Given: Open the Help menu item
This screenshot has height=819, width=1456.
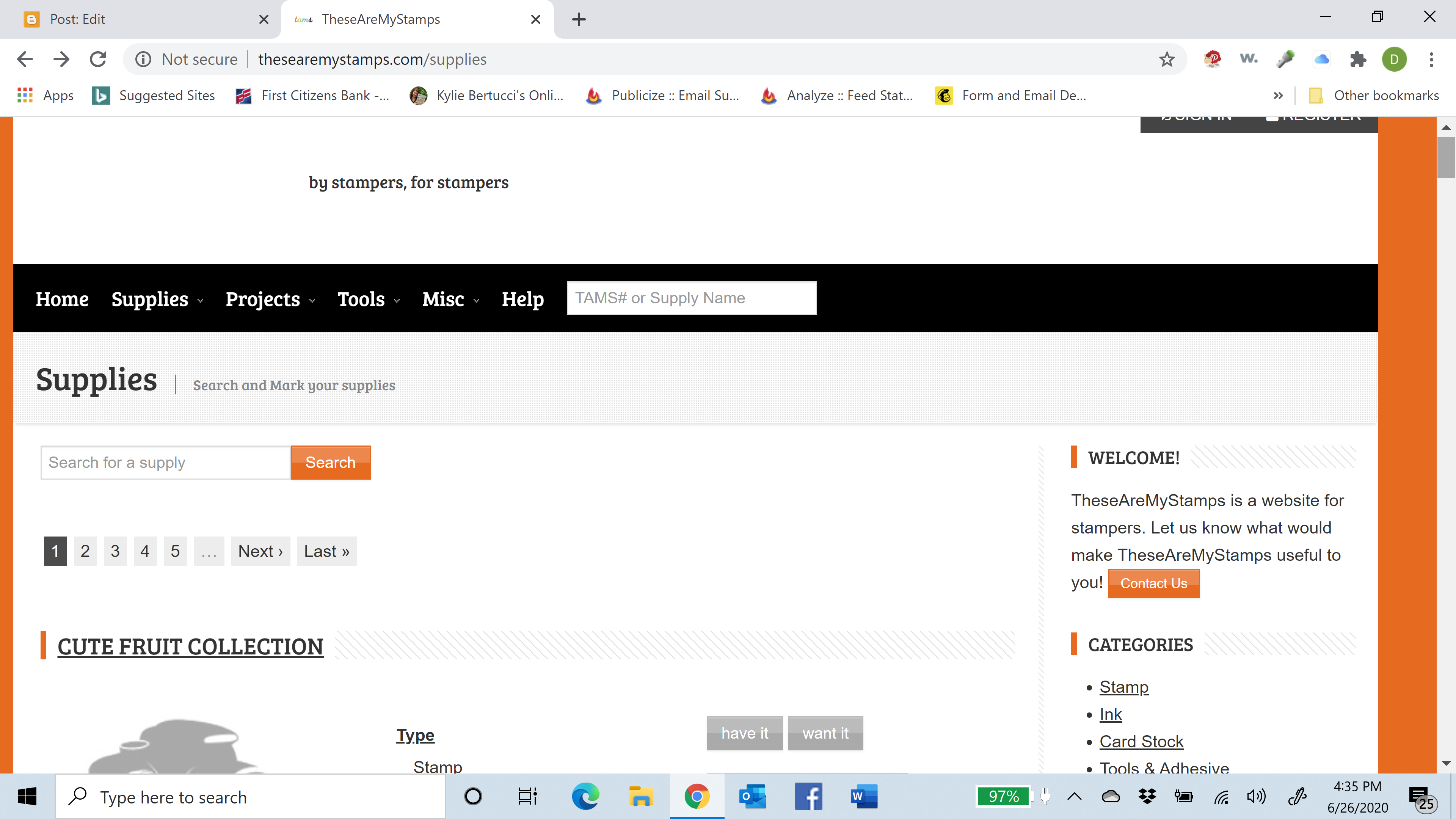Looking at the screenshot, I should 522,299.
